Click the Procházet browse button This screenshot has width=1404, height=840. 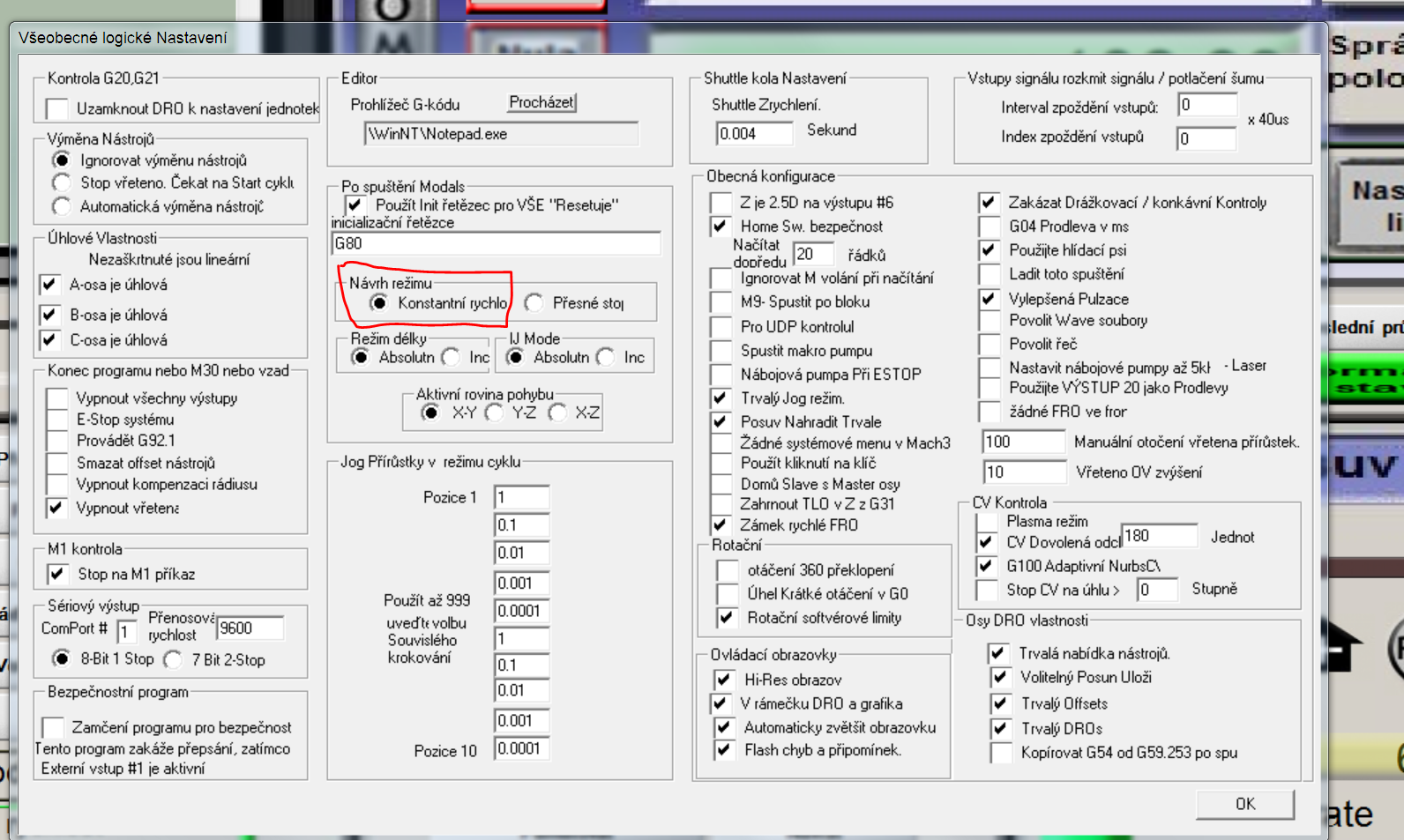click(x=541, y=102)
